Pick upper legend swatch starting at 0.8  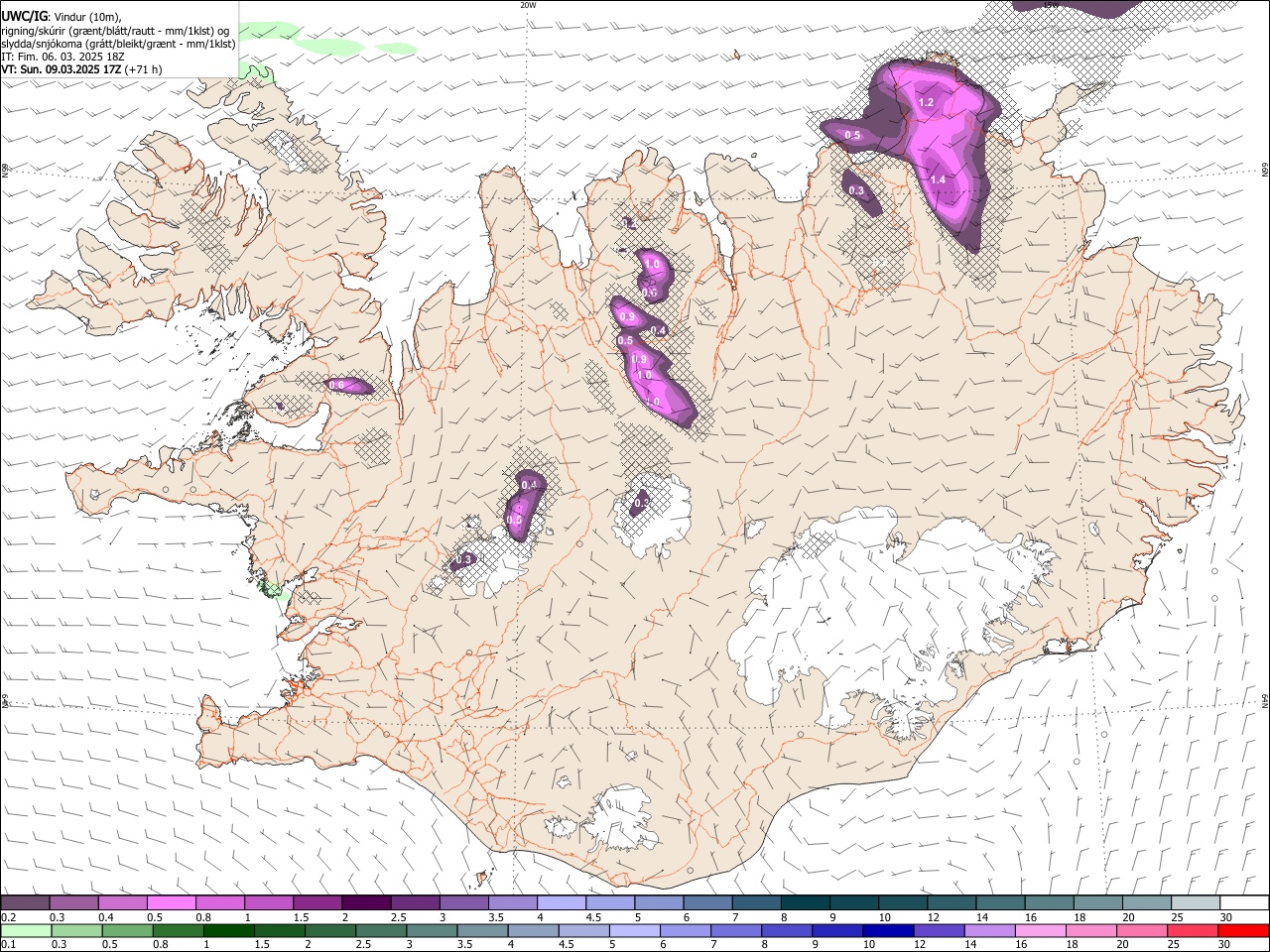click(219, 902)
